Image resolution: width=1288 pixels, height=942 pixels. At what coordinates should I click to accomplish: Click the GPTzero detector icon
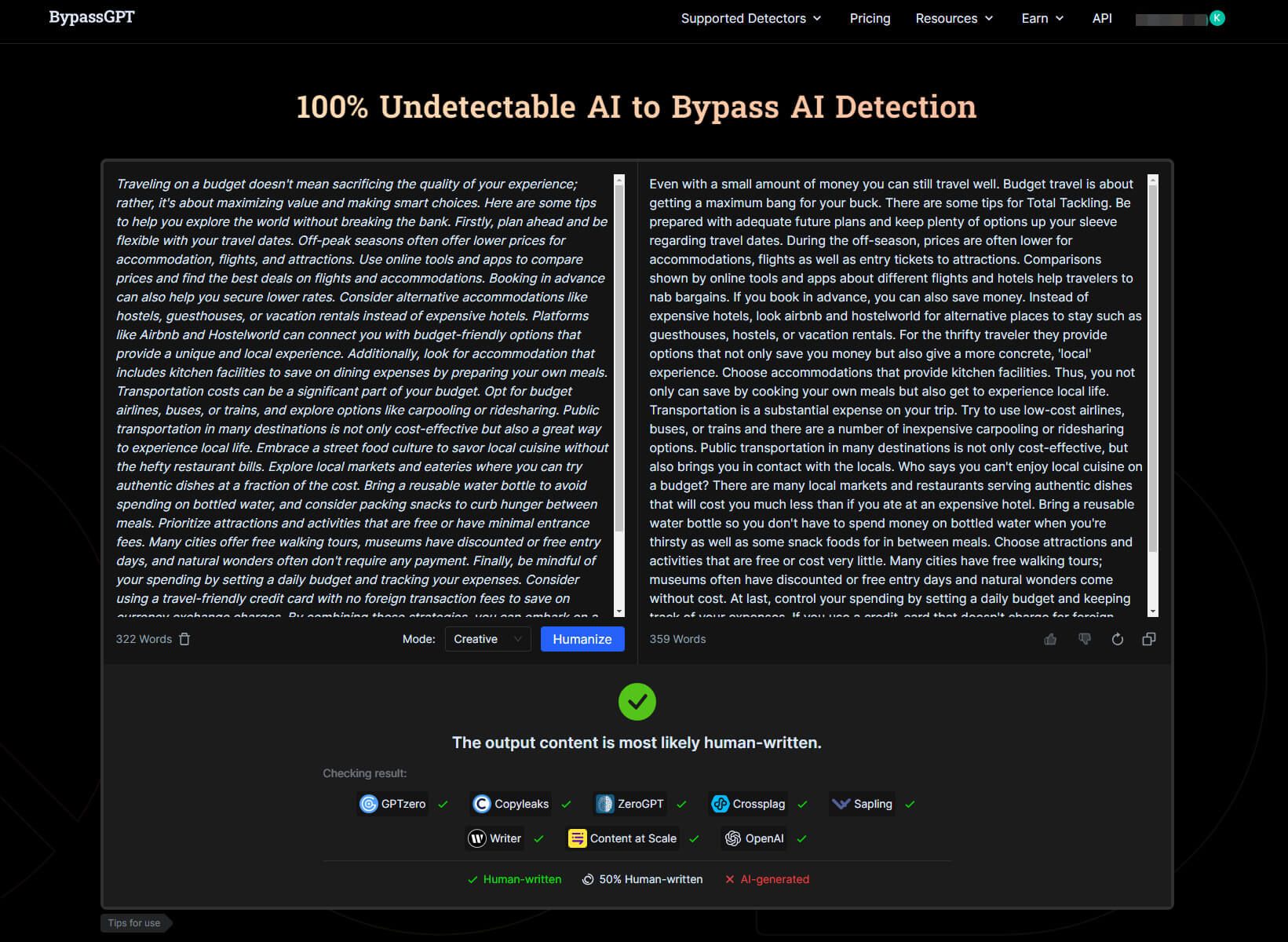(369, 804)
